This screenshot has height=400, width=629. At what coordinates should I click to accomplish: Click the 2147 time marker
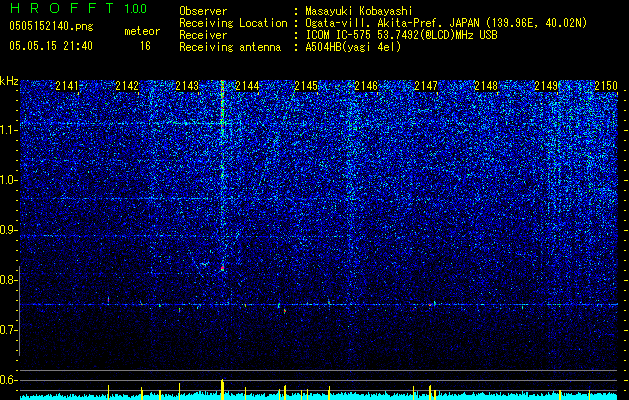point(426,86)
